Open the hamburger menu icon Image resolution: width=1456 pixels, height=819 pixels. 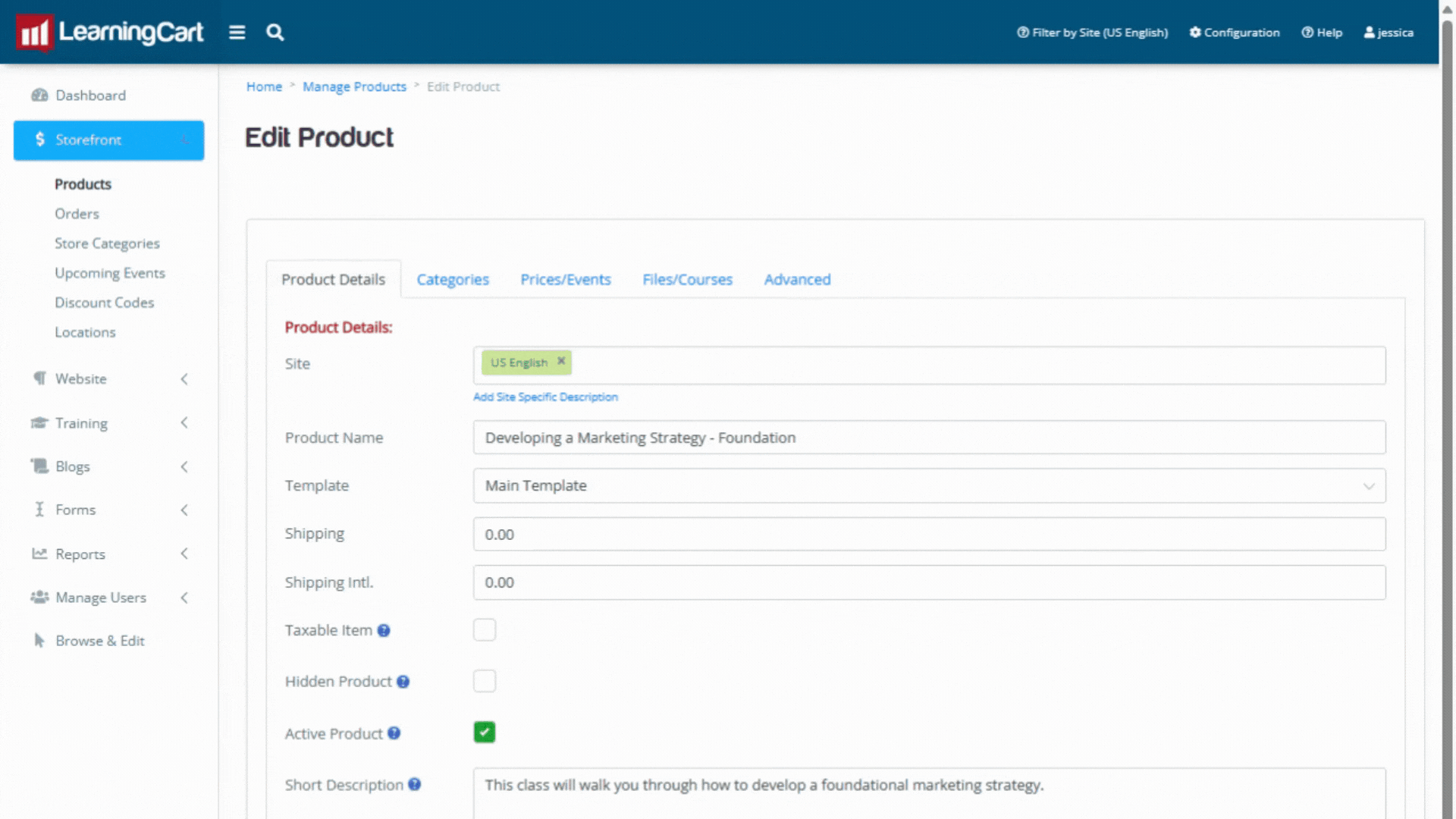(x=237, y=33)
